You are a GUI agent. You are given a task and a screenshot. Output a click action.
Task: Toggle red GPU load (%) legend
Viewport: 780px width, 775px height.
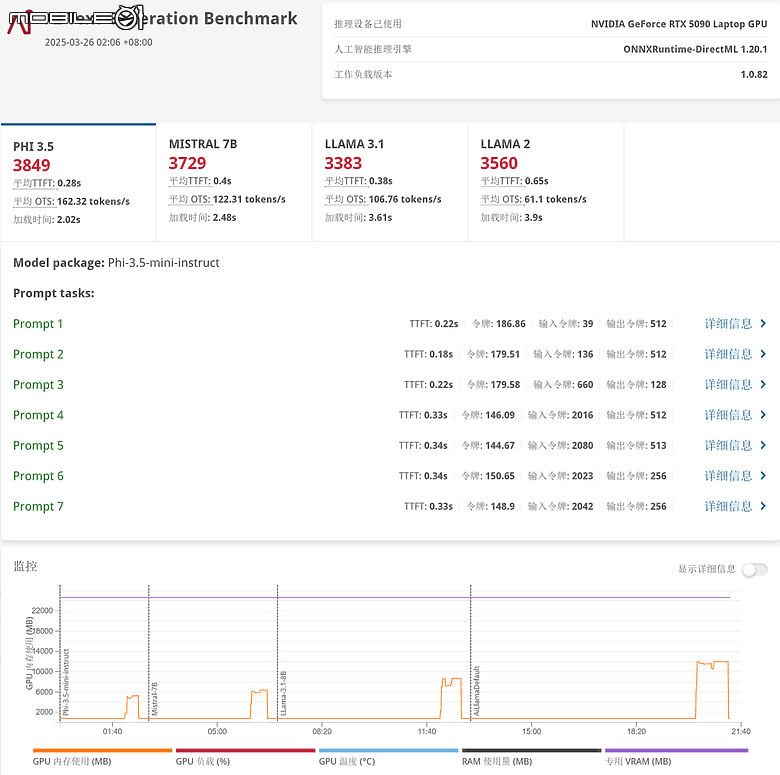(245, 757)
